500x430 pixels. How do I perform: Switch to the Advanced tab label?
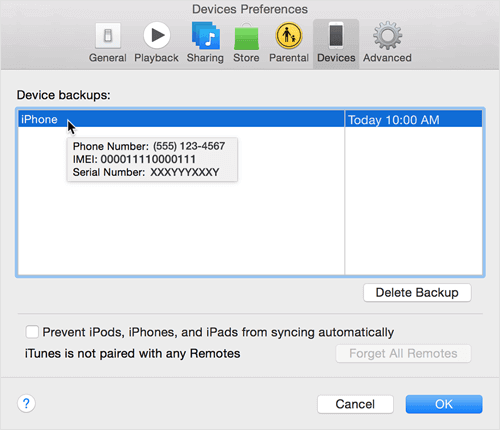(x=387, y=58)
